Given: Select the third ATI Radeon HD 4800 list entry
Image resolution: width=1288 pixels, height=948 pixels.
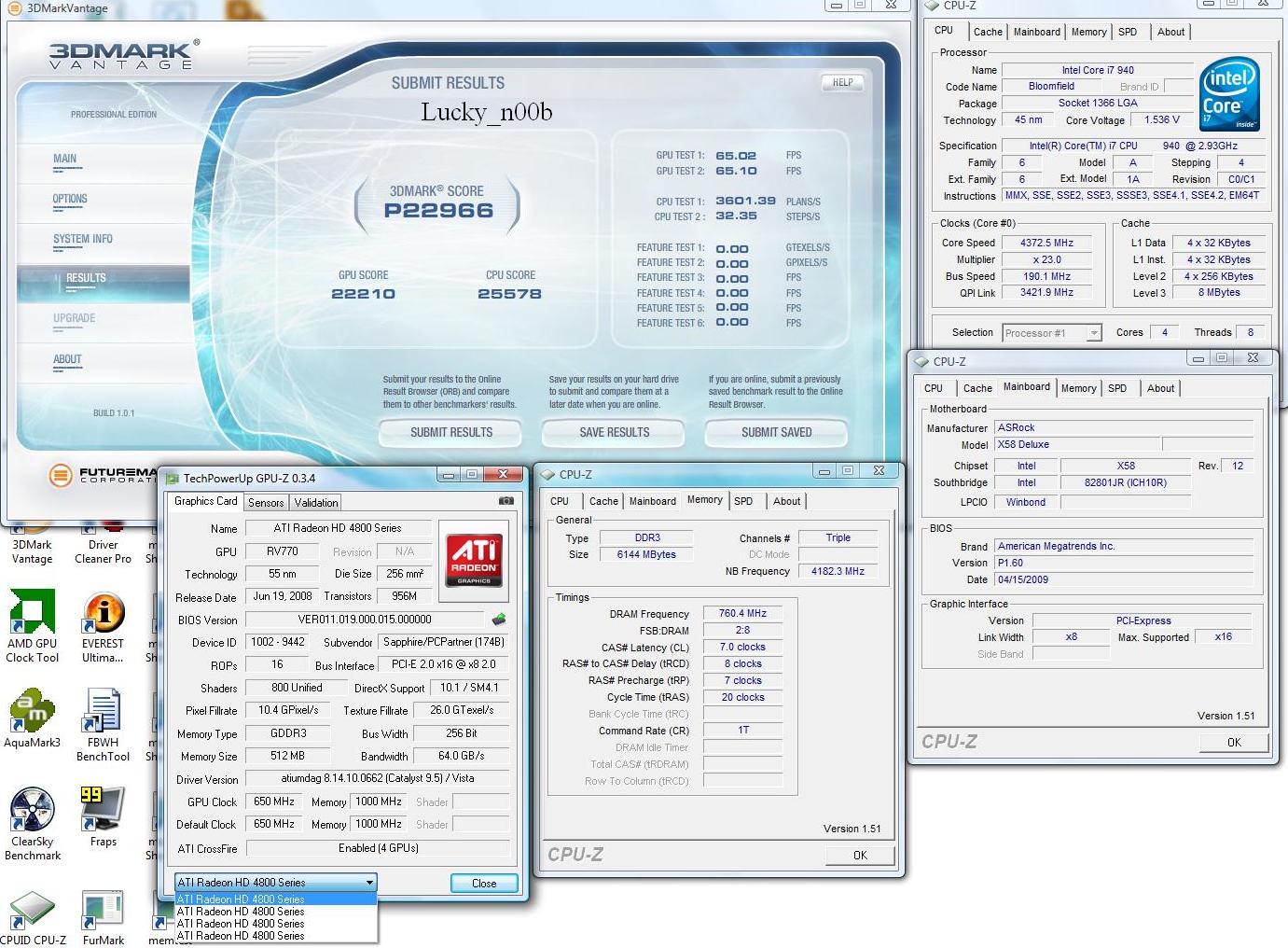Looking at the screenshot, I should point(276,923).
